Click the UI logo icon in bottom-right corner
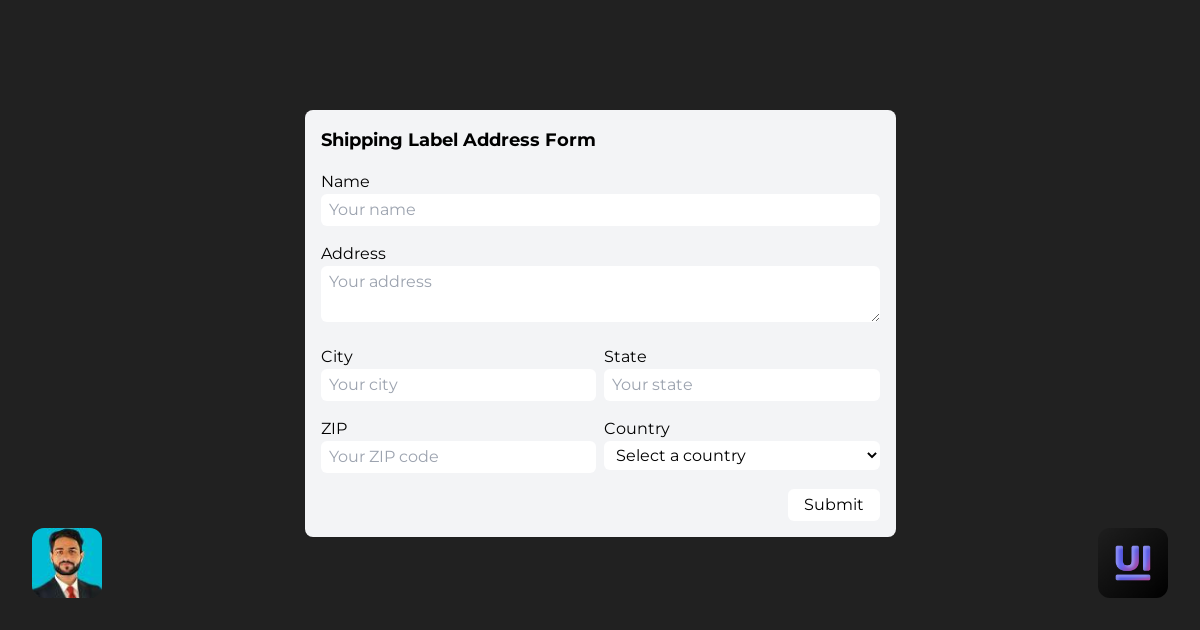This screenshot has width=1200, height=630. click(1132, 562)
